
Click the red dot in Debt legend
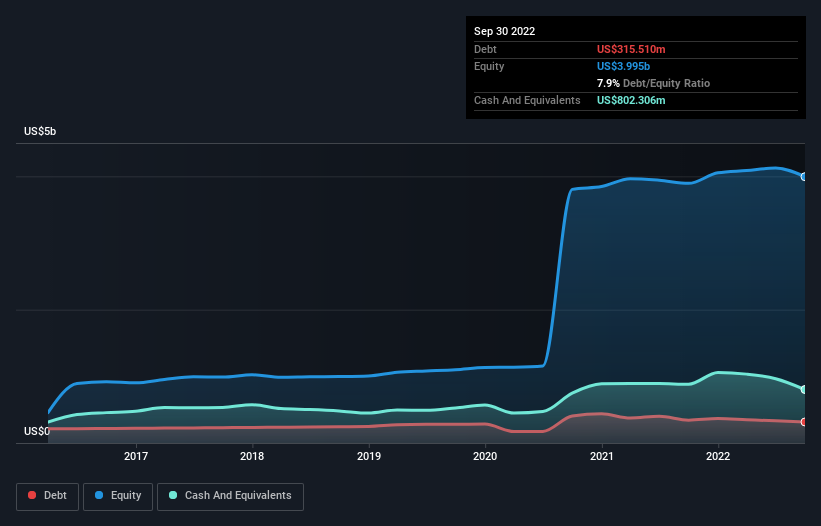[x=32, y=495]
